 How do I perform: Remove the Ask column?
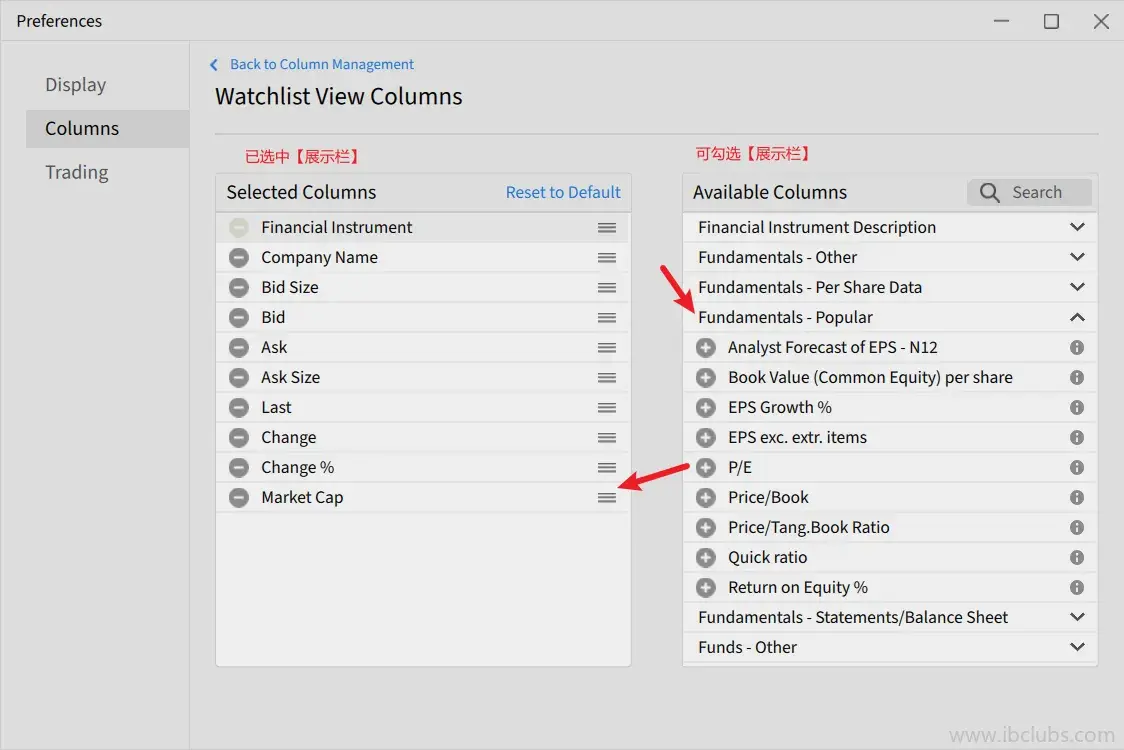(x=239, y=348)
